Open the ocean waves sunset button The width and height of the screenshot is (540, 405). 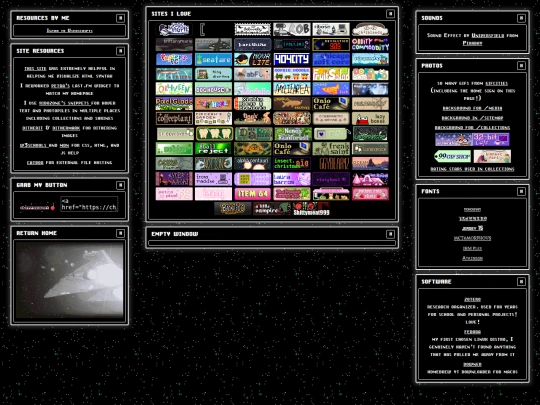[370, 164]
